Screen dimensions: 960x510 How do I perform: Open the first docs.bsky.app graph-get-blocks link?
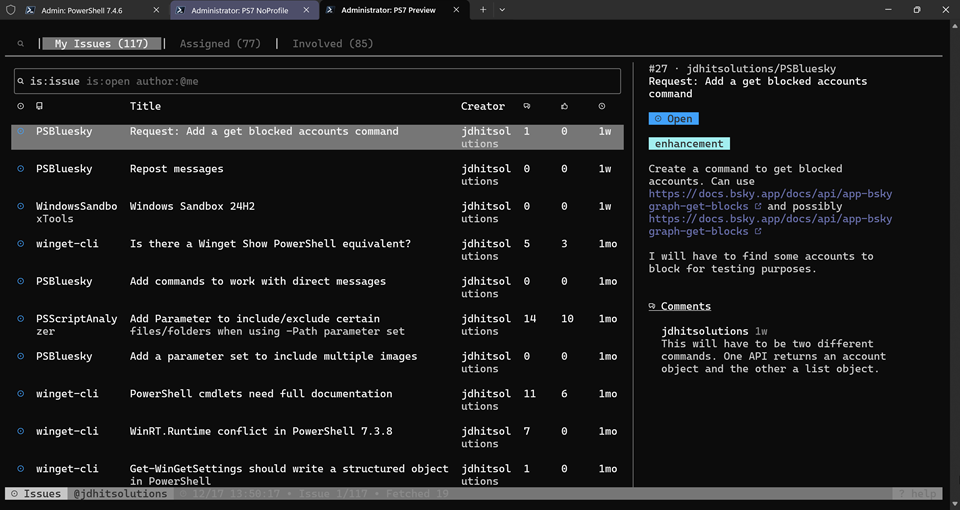pos(770,200)
